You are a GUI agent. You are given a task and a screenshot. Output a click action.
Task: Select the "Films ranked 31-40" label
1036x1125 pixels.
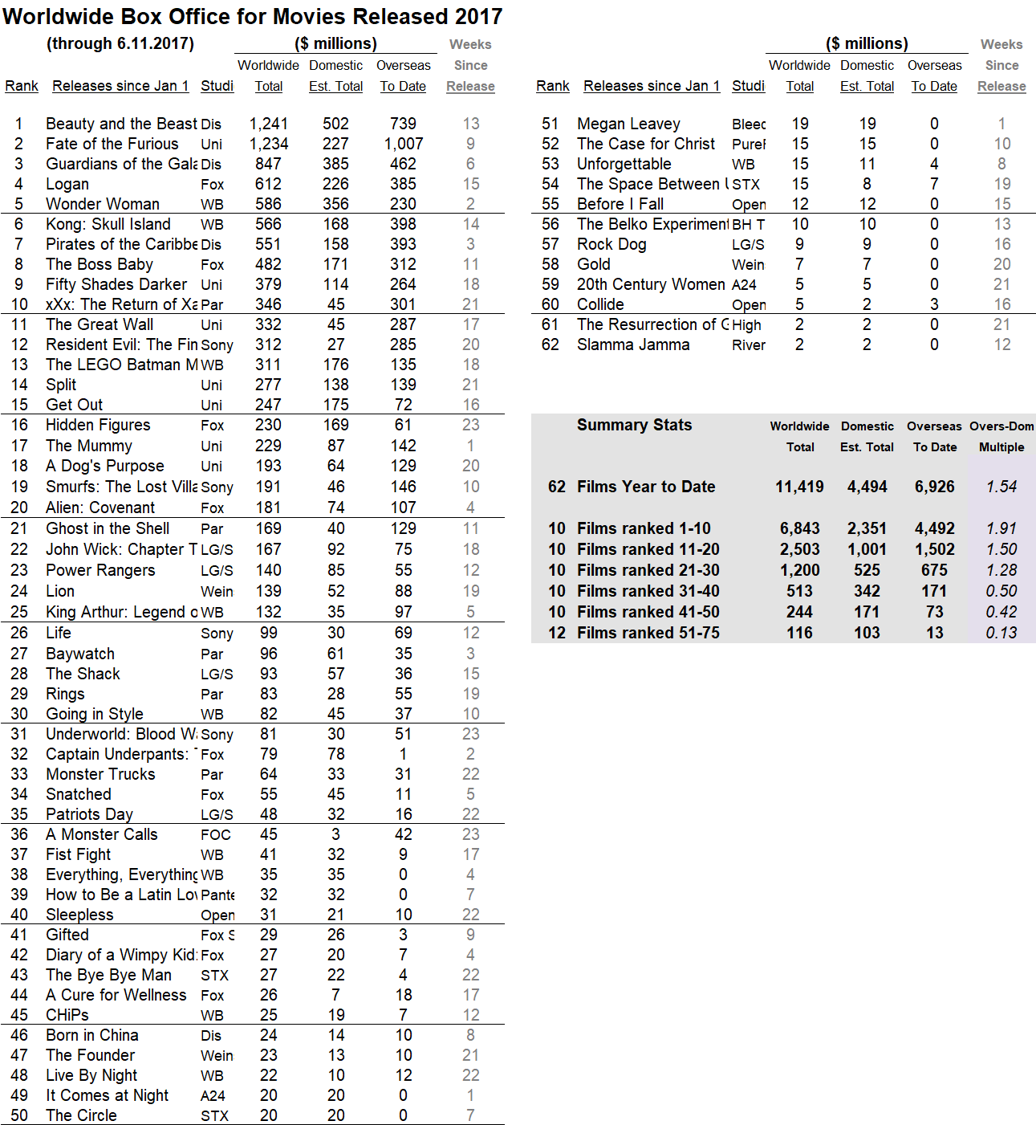click(x=649, y=591)
